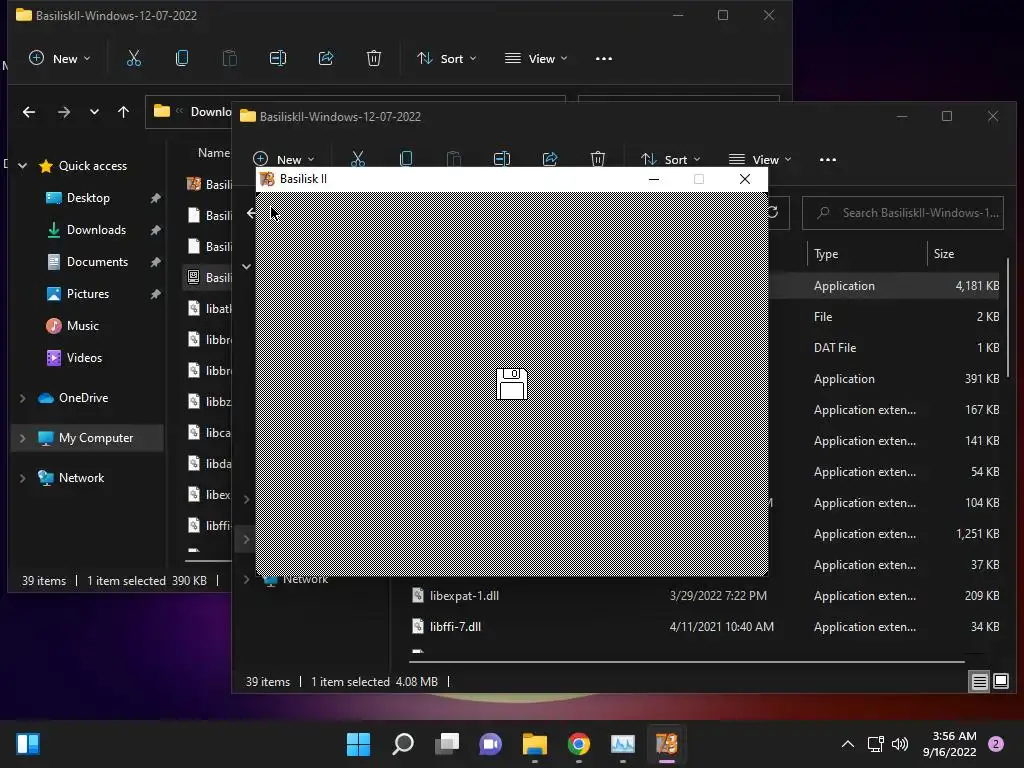Viewport: 1024px width, 768px height.
Task: Click Cut icon in back Explorer window toolbar
Action: tap(134, 59)
